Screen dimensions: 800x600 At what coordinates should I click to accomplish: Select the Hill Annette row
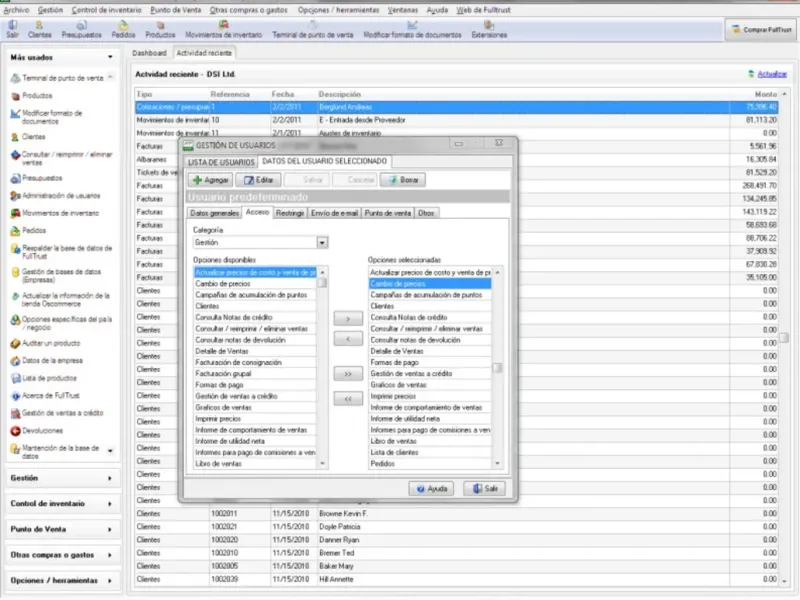(457, 580)
